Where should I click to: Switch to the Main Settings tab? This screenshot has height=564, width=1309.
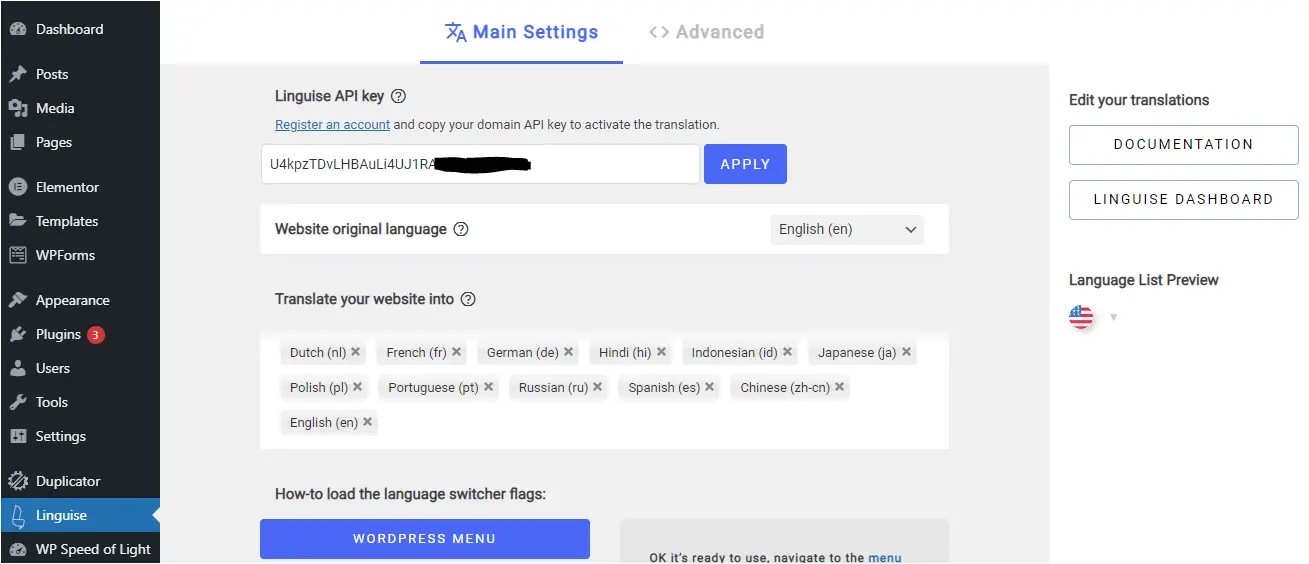coord(521,32)
